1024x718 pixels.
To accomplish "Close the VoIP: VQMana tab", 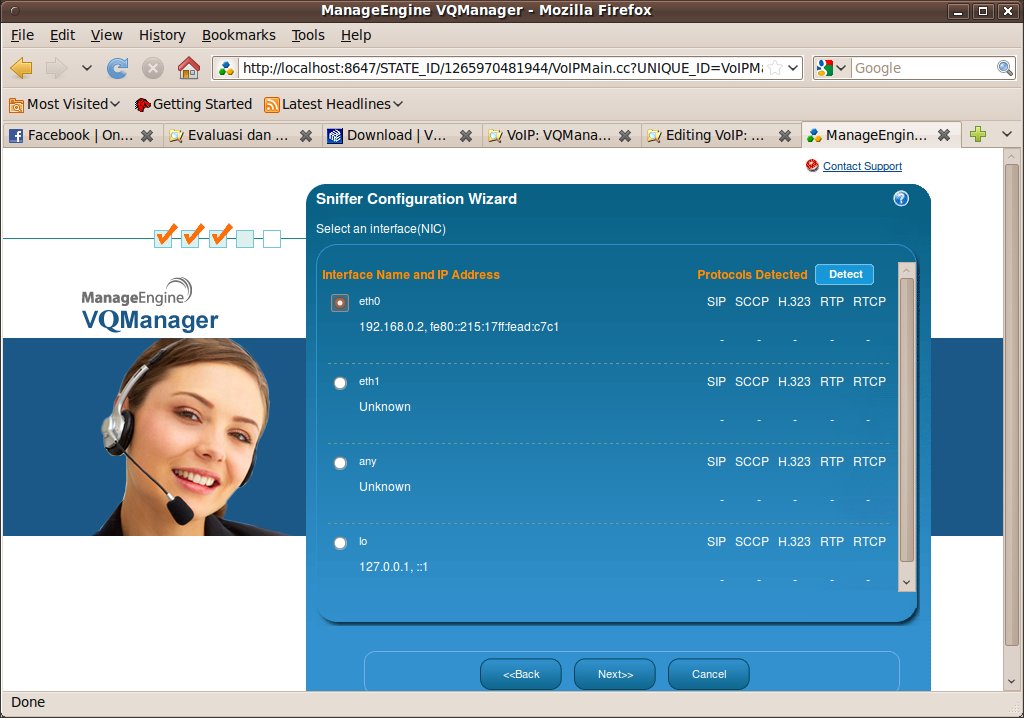I will pyautogui.click(x=625, y=136).
